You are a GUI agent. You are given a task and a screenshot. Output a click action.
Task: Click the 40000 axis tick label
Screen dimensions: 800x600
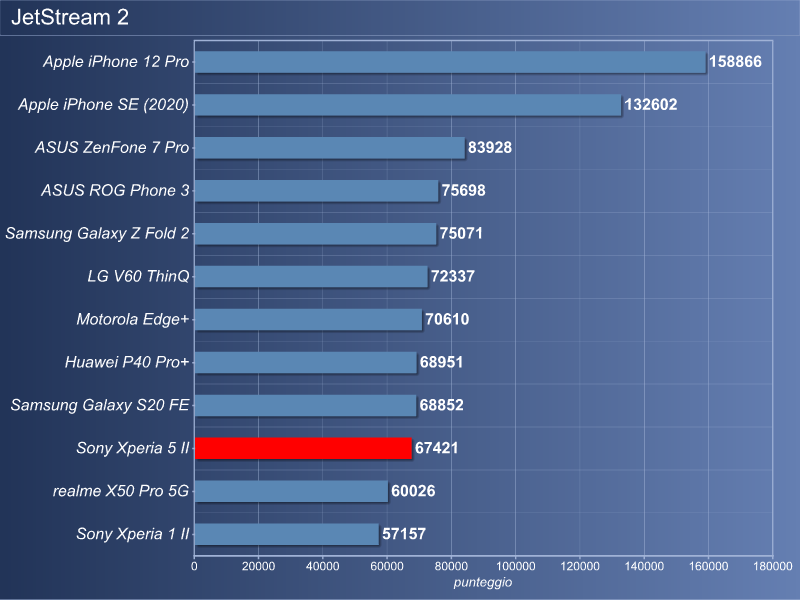(x=322, y=566)
